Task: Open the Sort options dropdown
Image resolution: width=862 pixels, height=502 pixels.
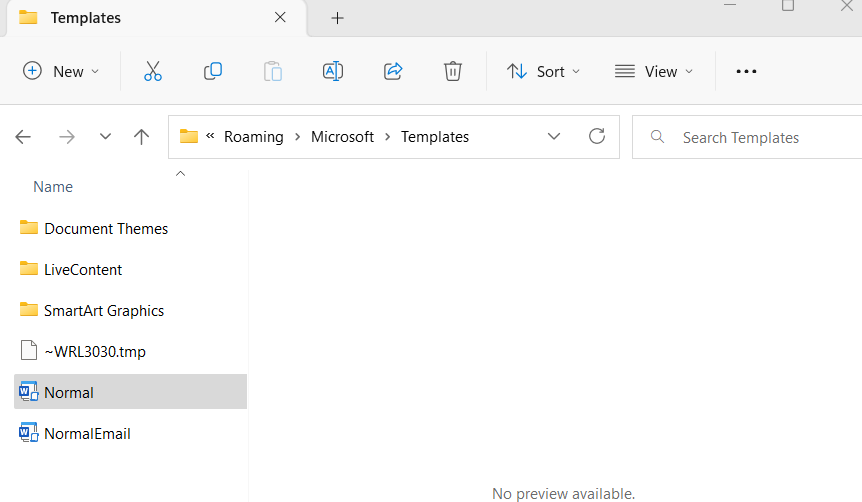Action: (543, 71)
